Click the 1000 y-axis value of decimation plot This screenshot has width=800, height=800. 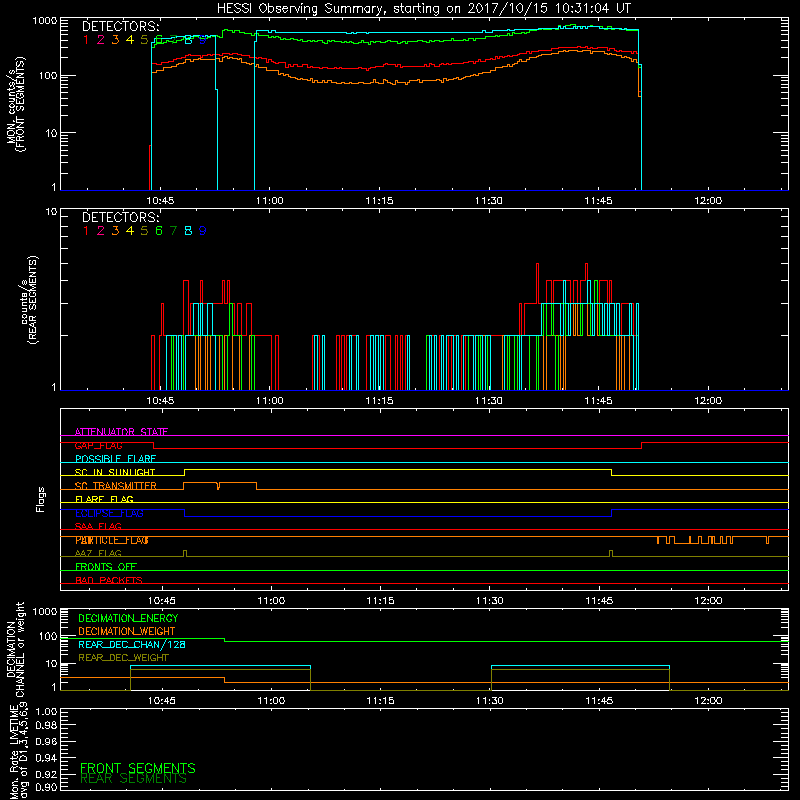coord(44,612)
